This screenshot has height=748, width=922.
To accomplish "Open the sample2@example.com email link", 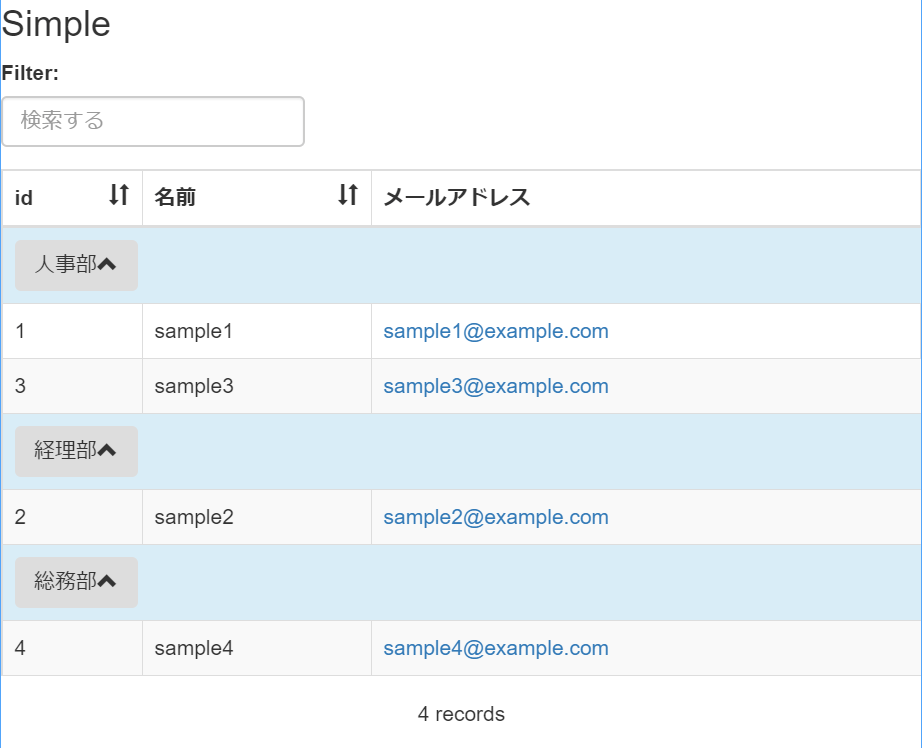I will click(495, 517).
